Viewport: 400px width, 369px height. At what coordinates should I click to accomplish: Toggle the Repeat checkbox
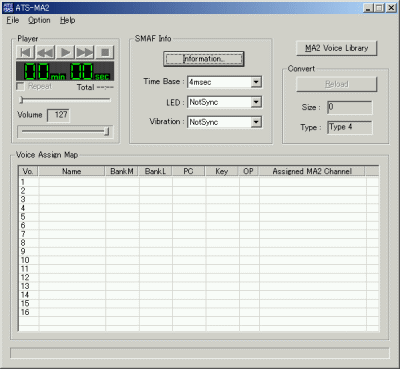point(20,86)
